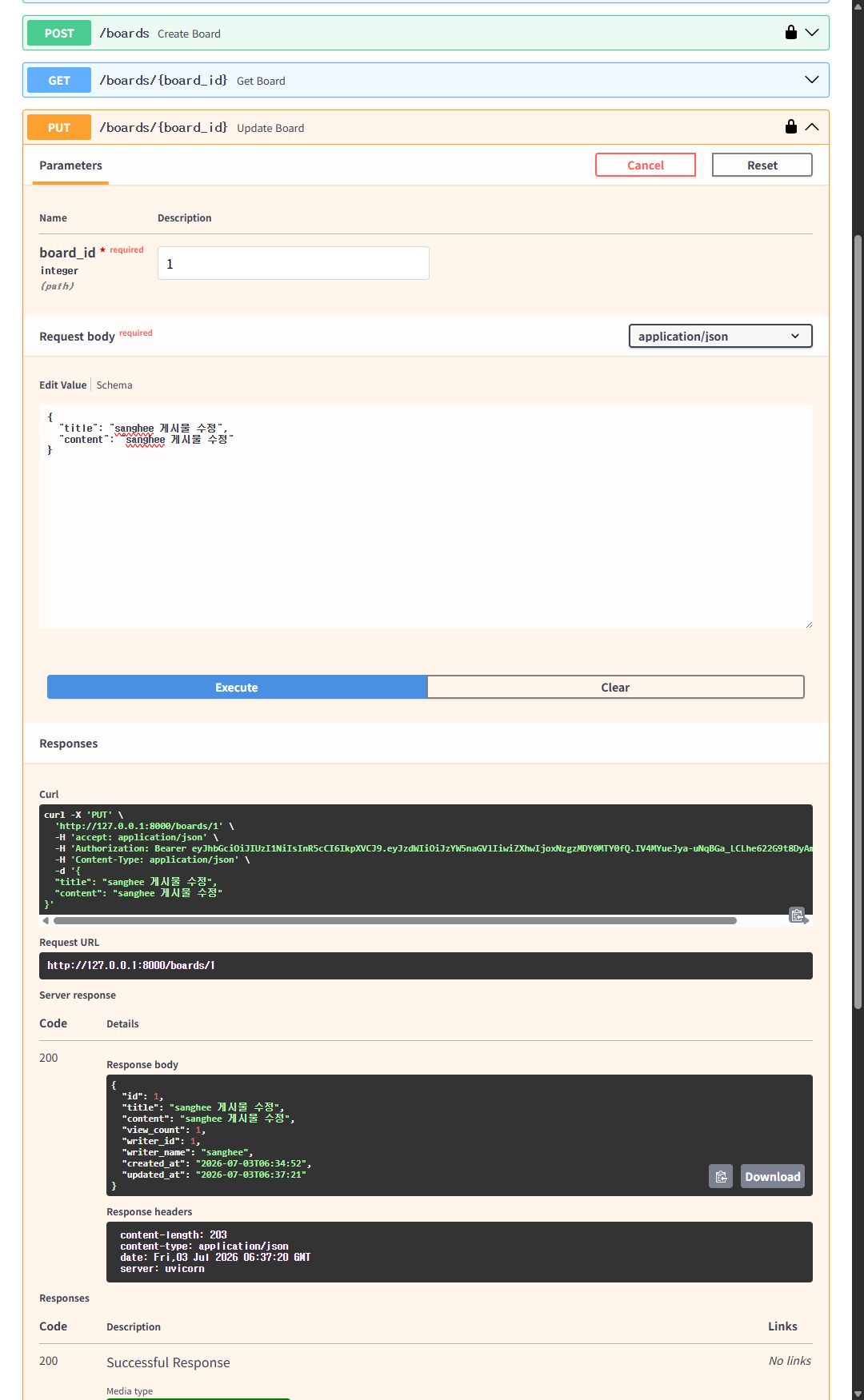This screenshot has width=864, height=1400.
Task: Click the lock icon on POST /boards
Action: pos(790,32)
